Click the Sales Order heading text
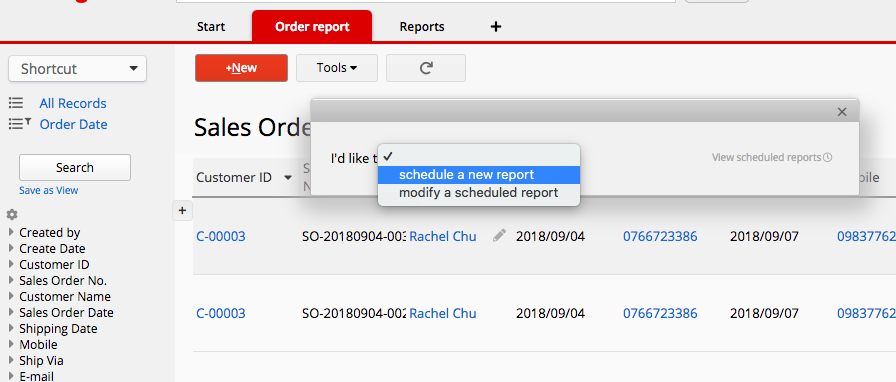 252,128
